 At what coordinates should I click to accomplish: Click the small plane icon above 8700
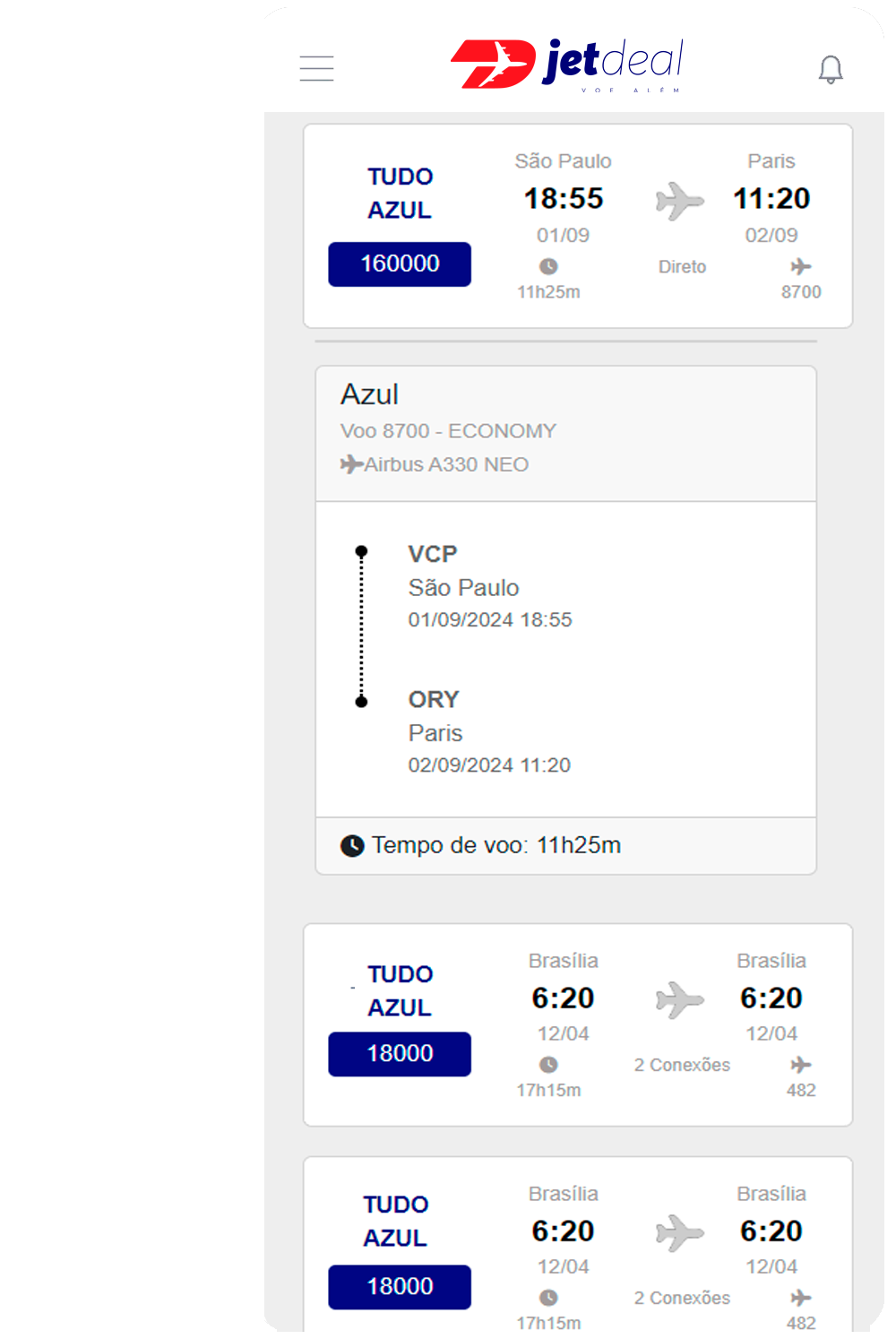click(801, 266)
